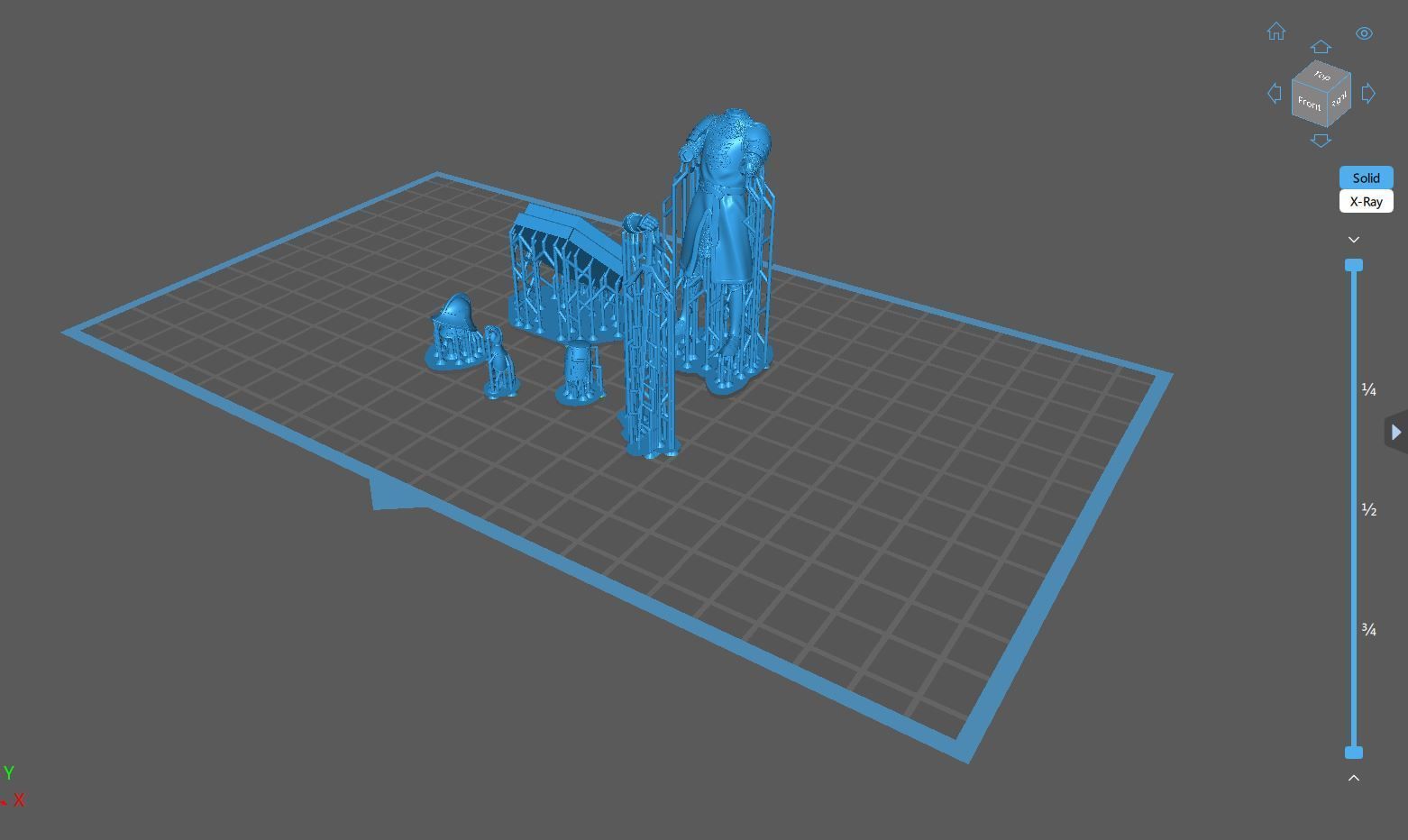Jump to the ½ mark on slider
1408x840 pixels.
click(1368, 510)
